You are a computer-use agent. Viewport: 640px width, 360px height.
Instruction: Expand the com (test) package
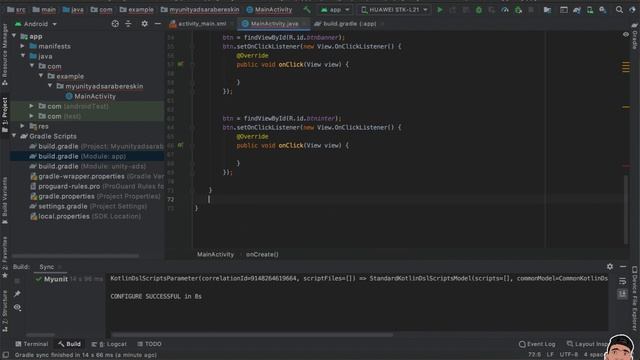click(x=32, y=116)
